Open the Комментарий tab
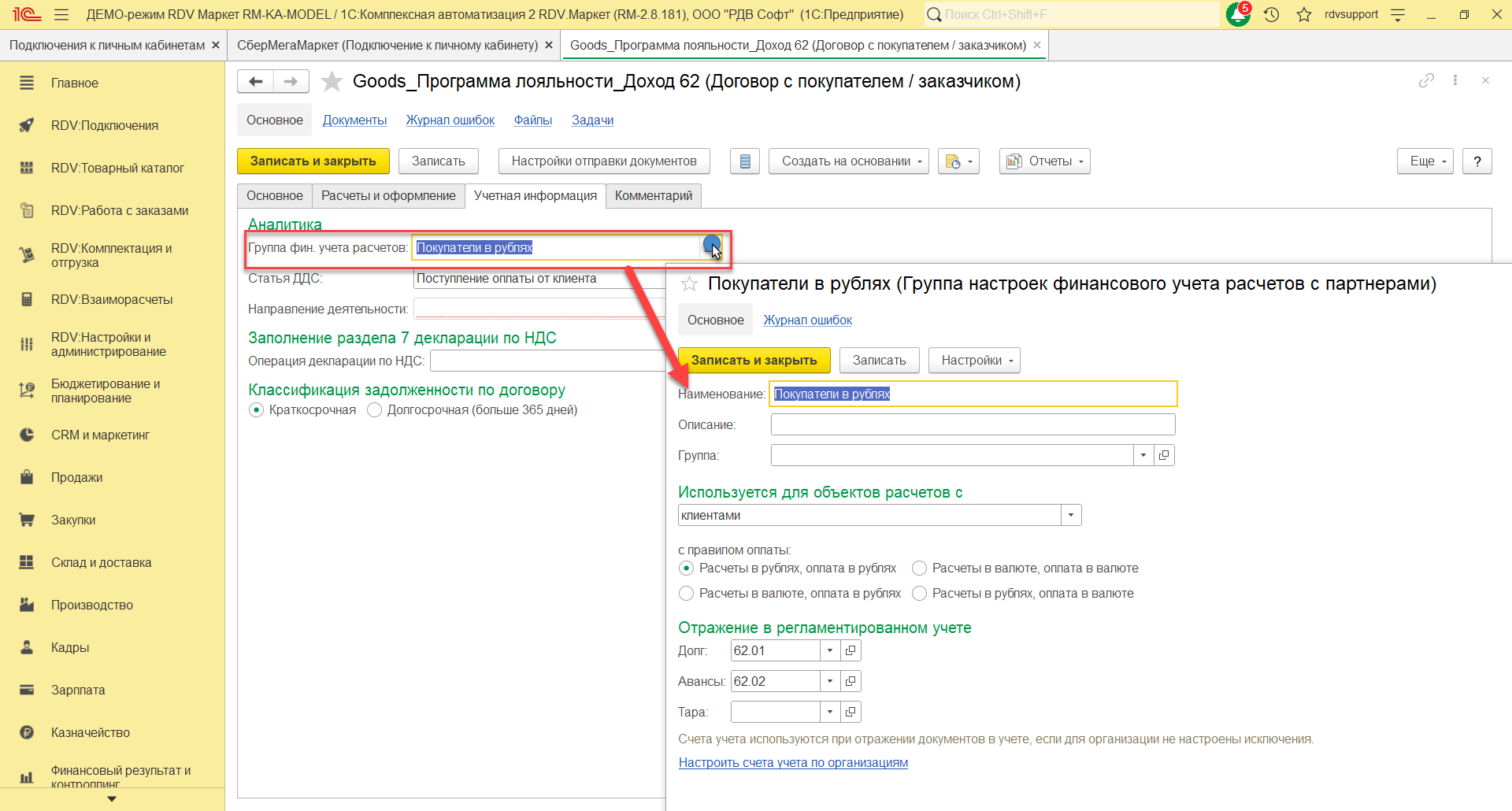This screenshot has height=811, width=1512. click(x=653, y=196)
